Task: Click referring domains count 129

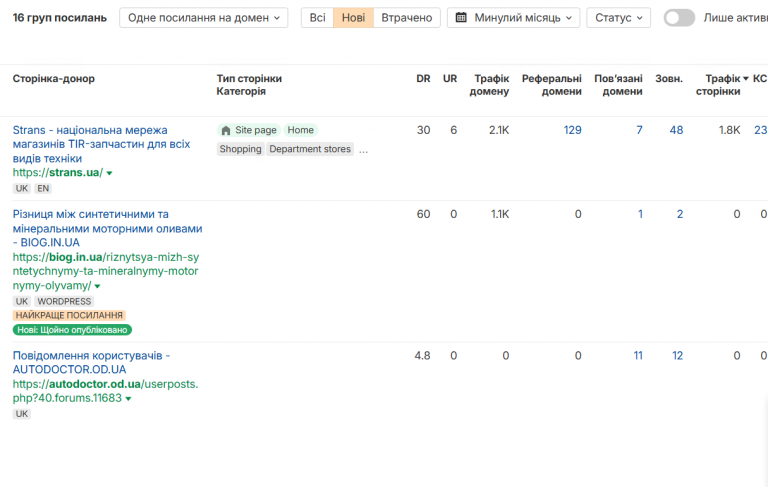Action: pos(572,130)
